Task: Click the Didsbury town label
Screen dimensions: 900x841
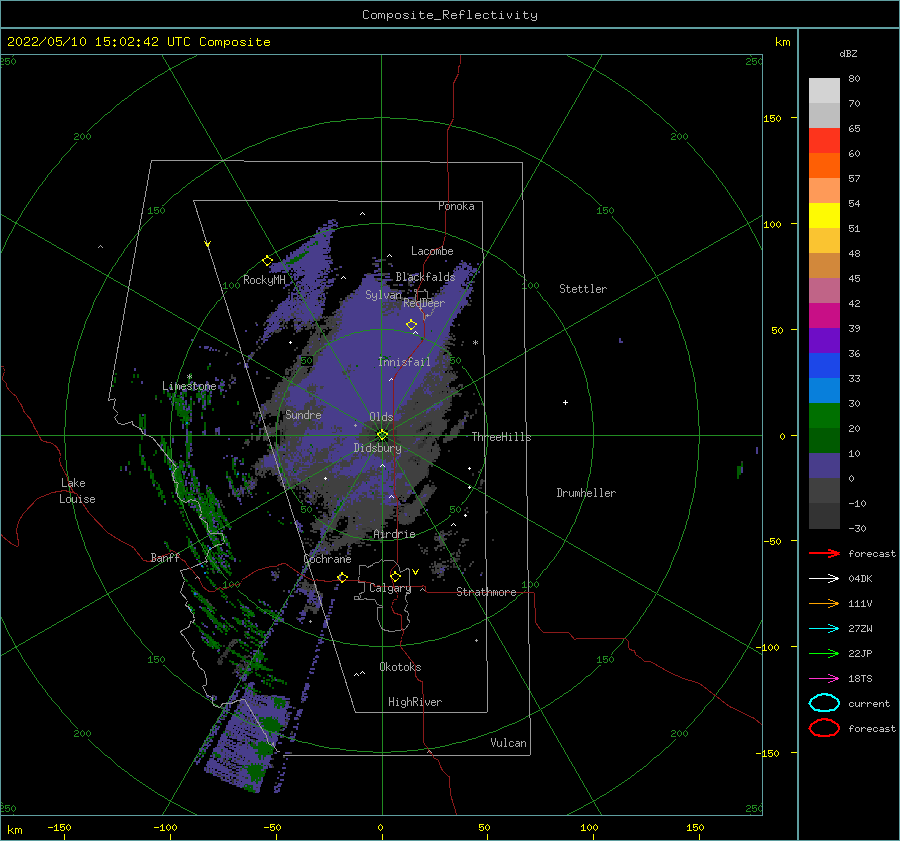Action: 378,448
